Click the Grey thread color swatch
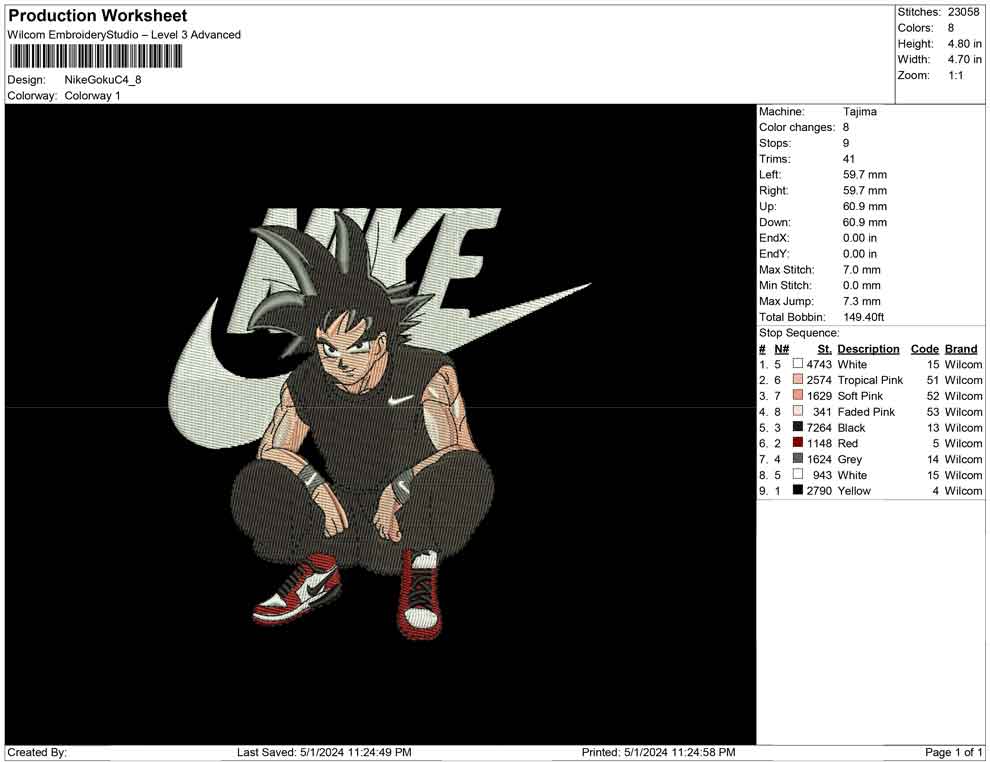Screen dimensions: 990x762 click(797, 458)
